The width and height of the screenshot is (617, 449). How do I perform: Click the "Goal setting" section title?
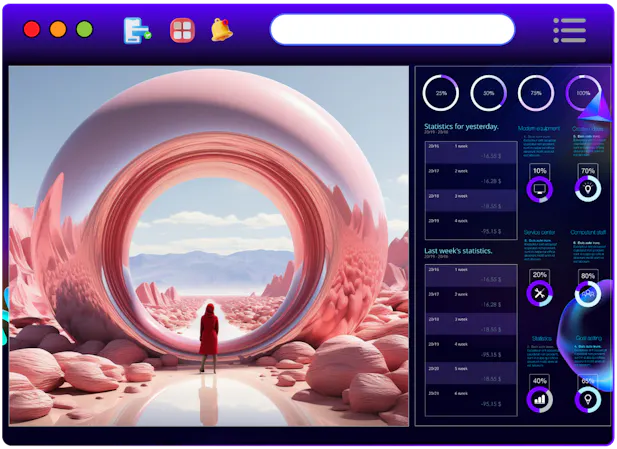[x=589, y=338]
